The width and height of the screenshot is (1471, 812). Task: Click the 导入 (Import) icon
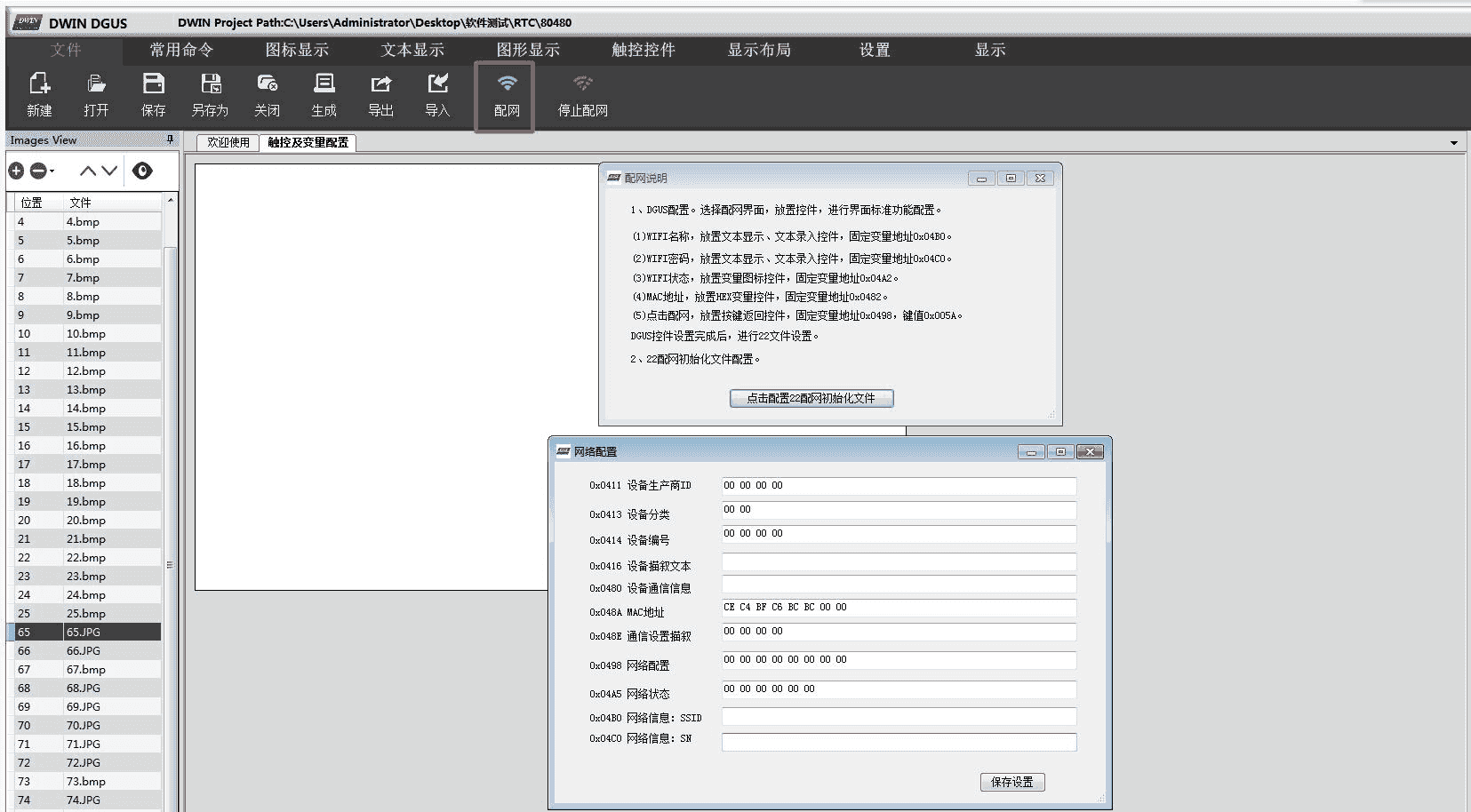(x=437, y=94)
